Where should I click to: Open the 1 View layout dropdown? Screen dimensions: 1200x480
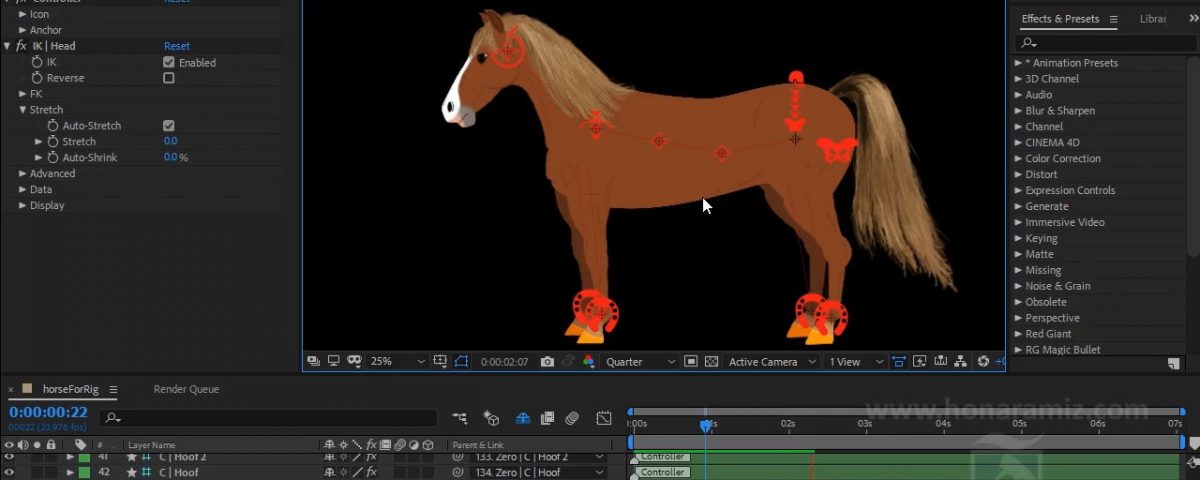click(x=856, y=362)
